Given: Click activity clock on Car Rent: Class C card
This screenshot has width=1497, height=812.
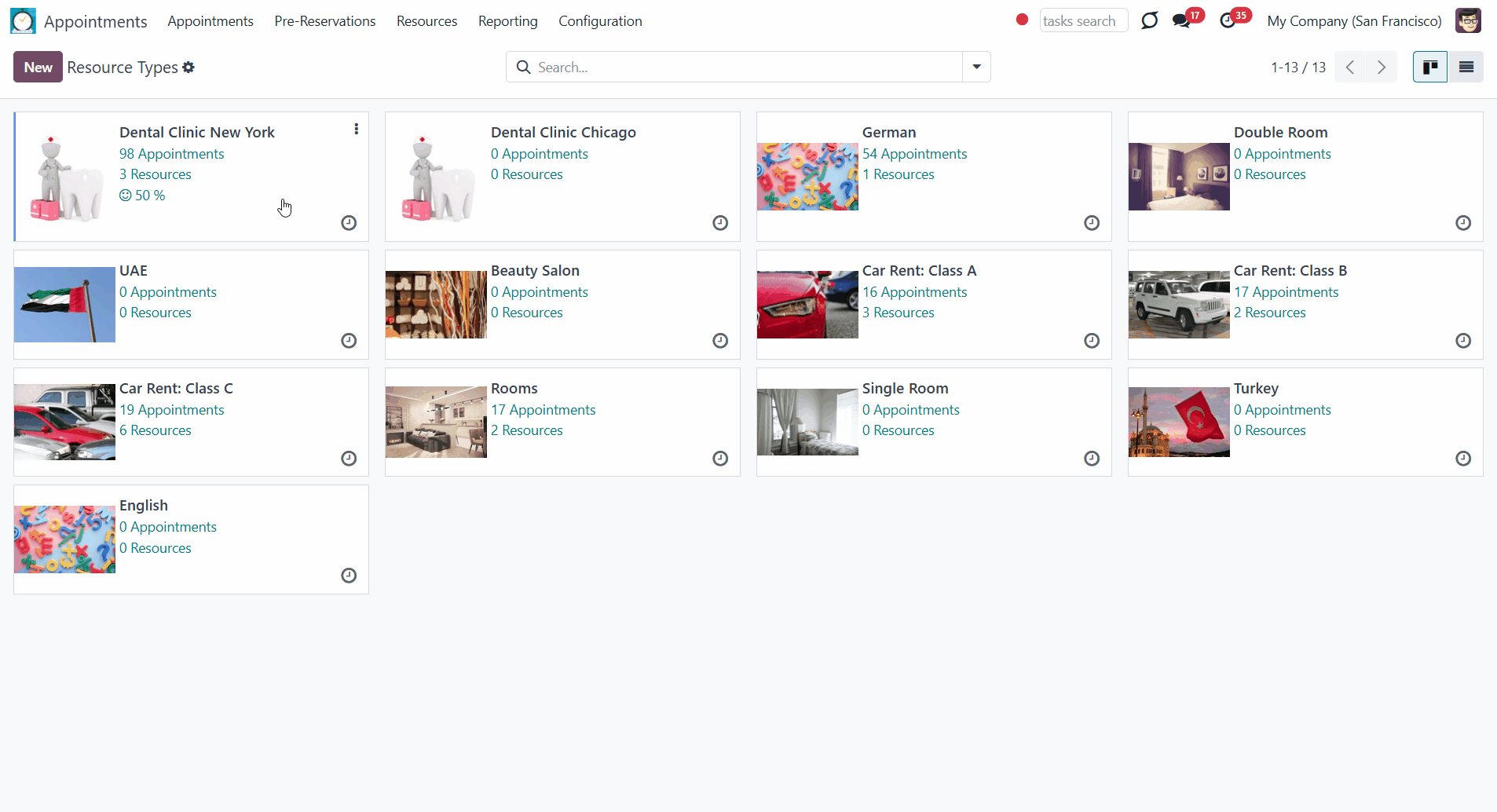Looking at the screenshot, I should click(349, 459).
